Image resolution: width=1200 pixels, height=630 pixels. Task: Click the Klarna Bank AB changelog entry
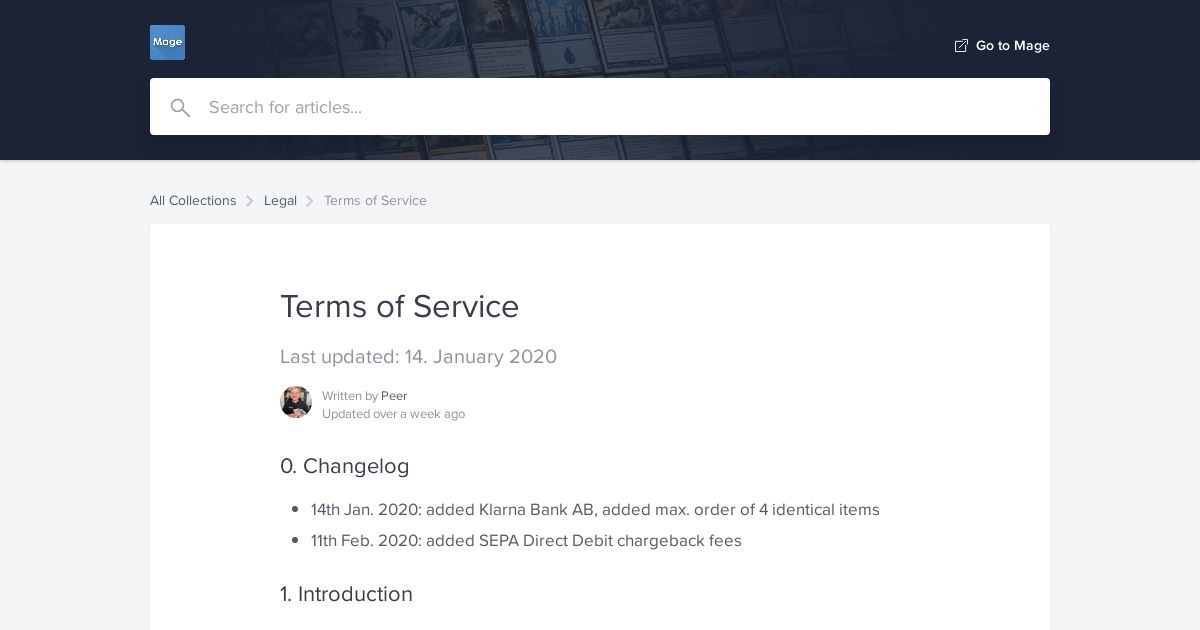595,509
